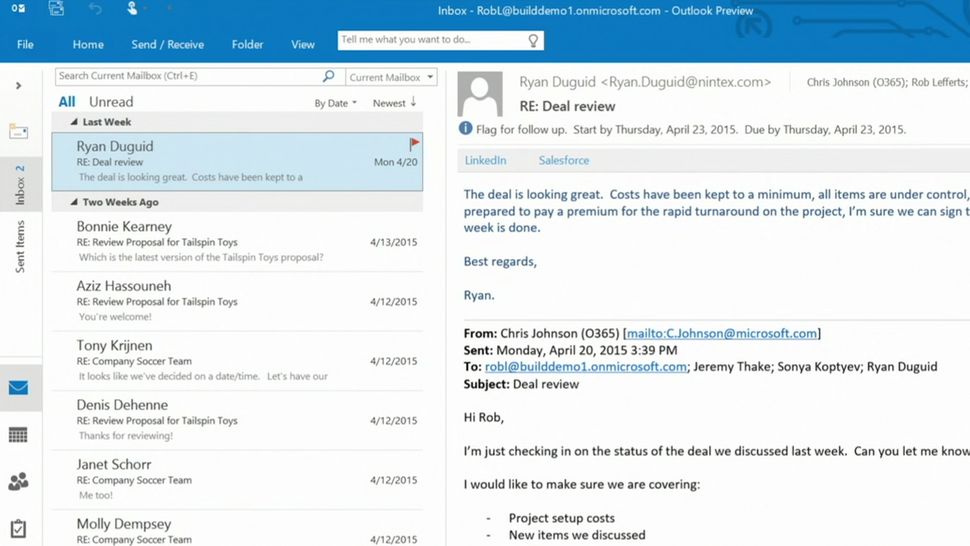Screen dimensions: 970x546
Task: Click the info icon beside follow-up notice
Action: click(465, 129)
